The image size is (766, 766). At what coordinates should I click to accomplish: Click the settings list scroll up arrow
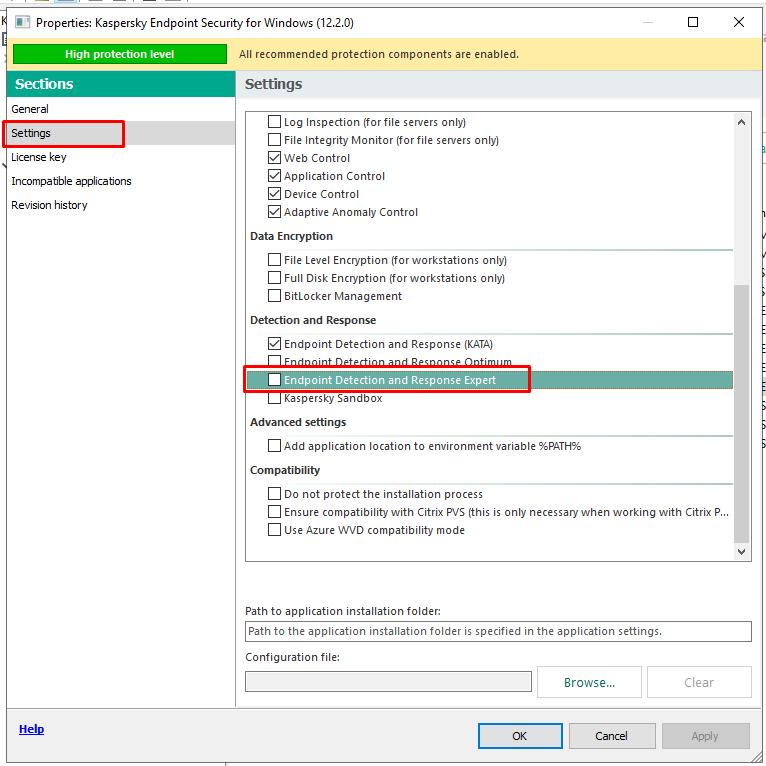741,122
